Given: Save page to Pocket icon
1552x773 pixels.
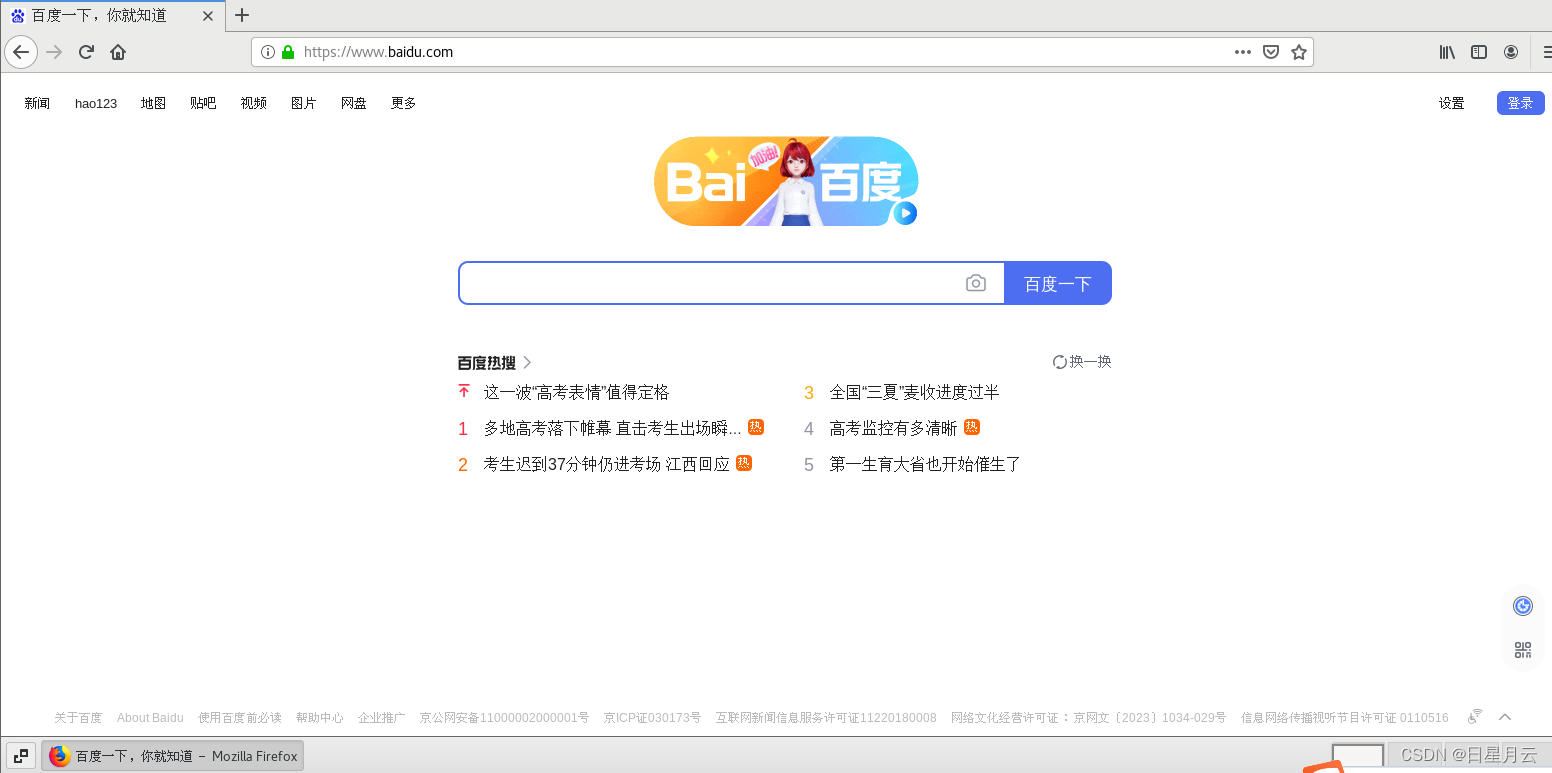Looking at the screenshot, I should 1271,52.
